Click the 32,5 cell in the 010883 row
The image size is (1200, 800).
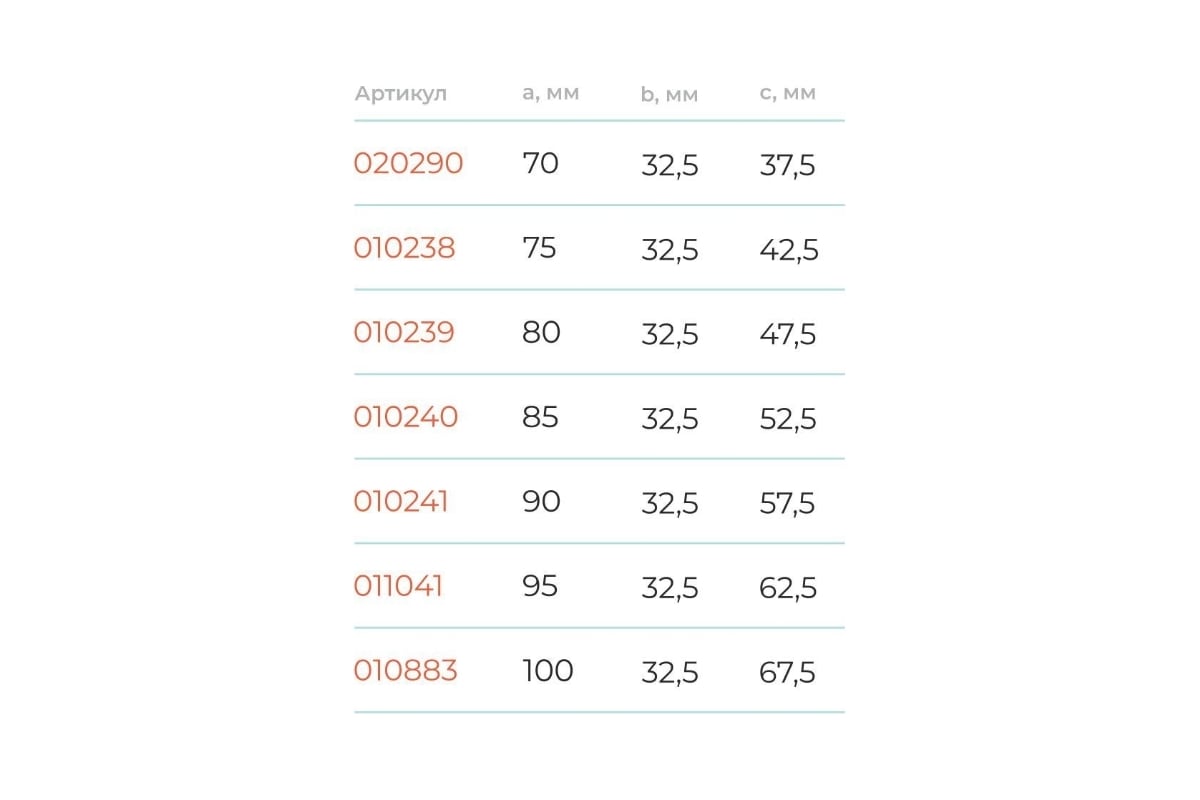tap(669, 672)
